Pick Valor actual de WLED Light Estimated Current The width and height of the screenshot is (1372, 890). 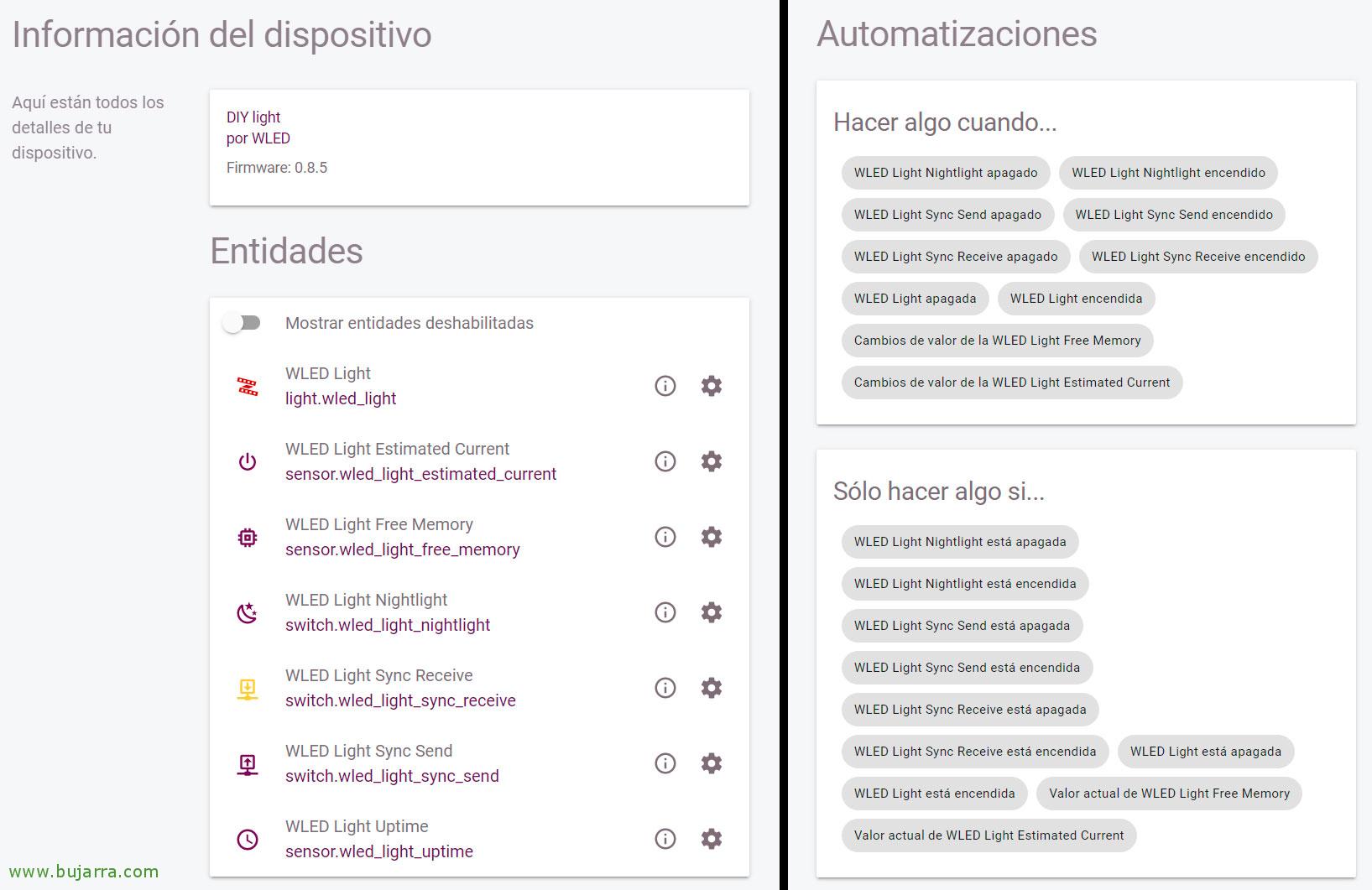(x=989, y=835)
